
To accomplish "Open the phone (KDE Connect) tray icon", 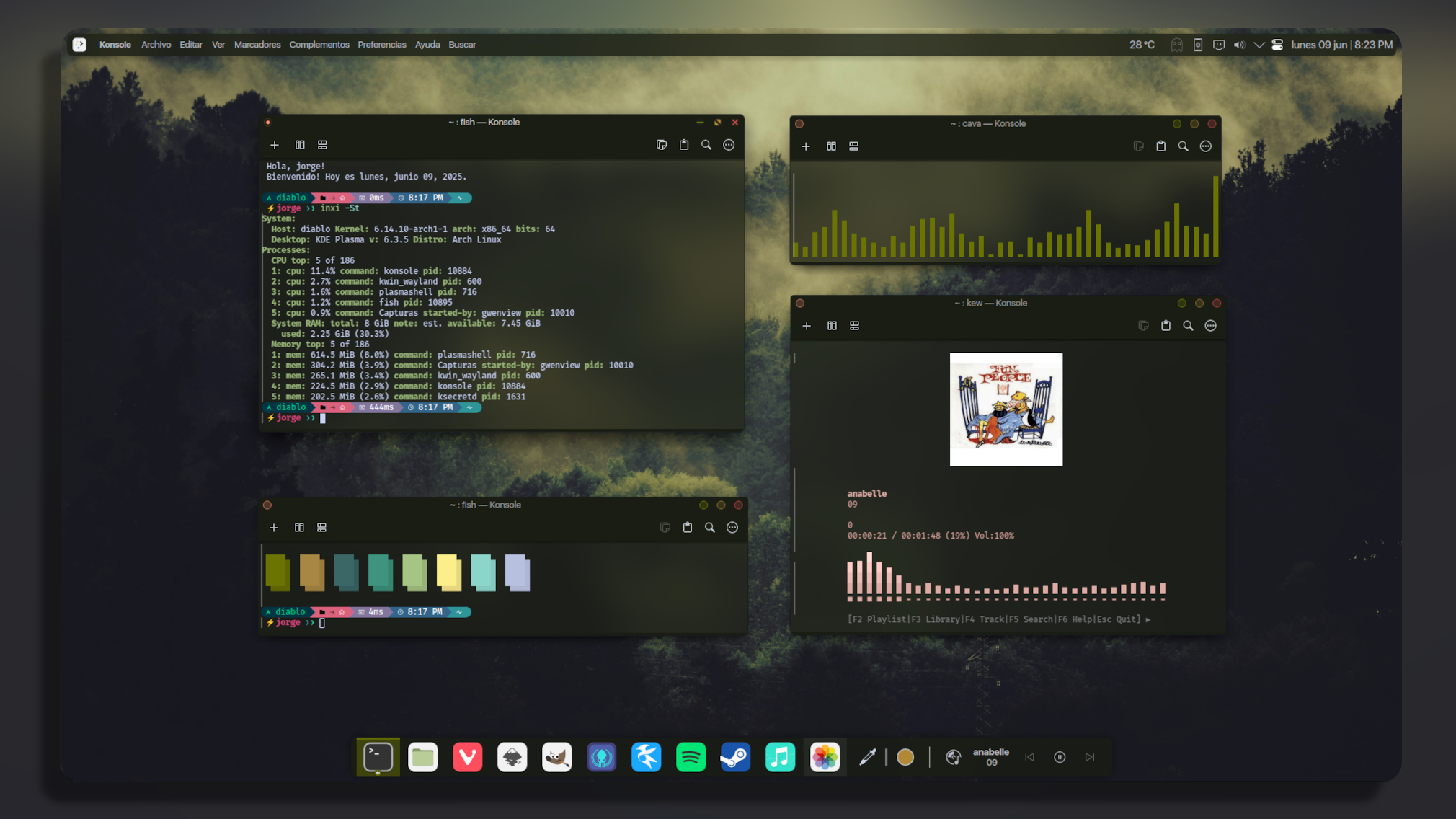I will pyautogui.click(x=1198, y=45).
